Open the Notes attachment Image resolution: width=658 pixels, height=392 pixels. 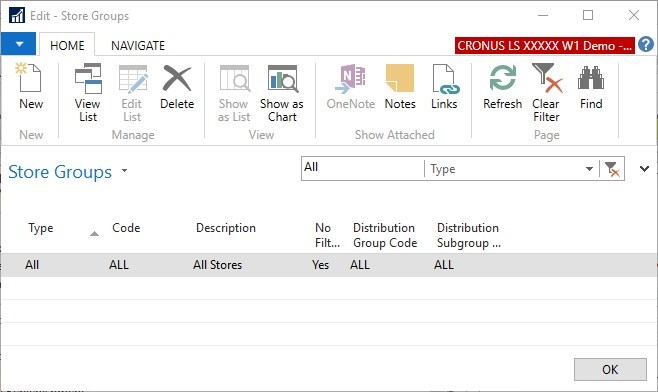point(400,86)
